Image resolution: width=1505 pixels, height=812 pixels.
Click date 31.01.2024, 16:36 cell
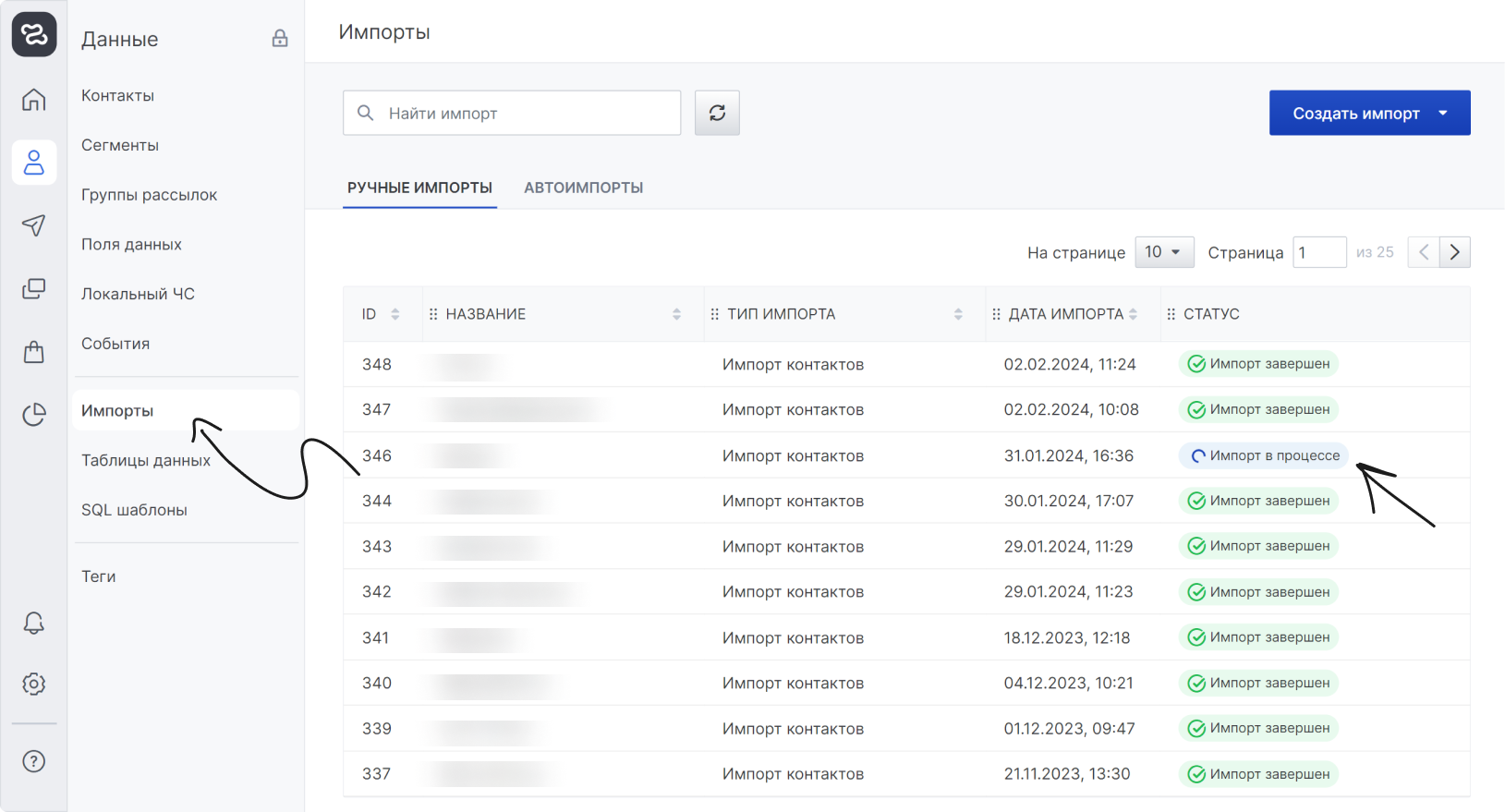pos(1069,455)
